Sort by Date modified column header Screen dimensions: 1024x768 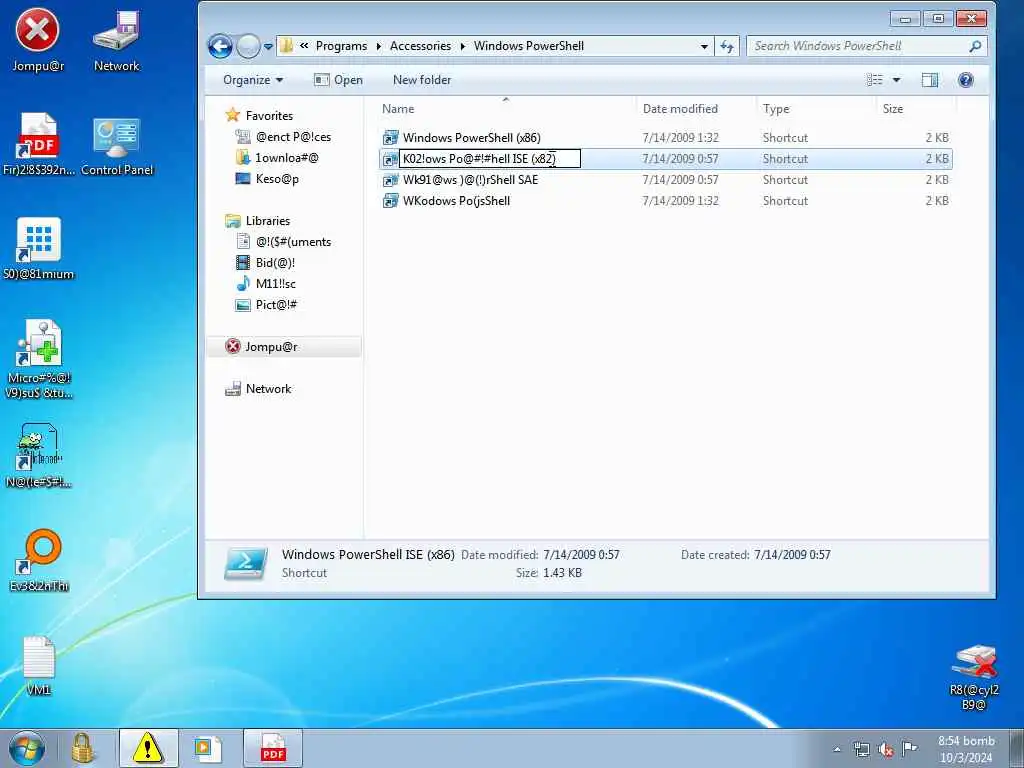tap(696, 108)
